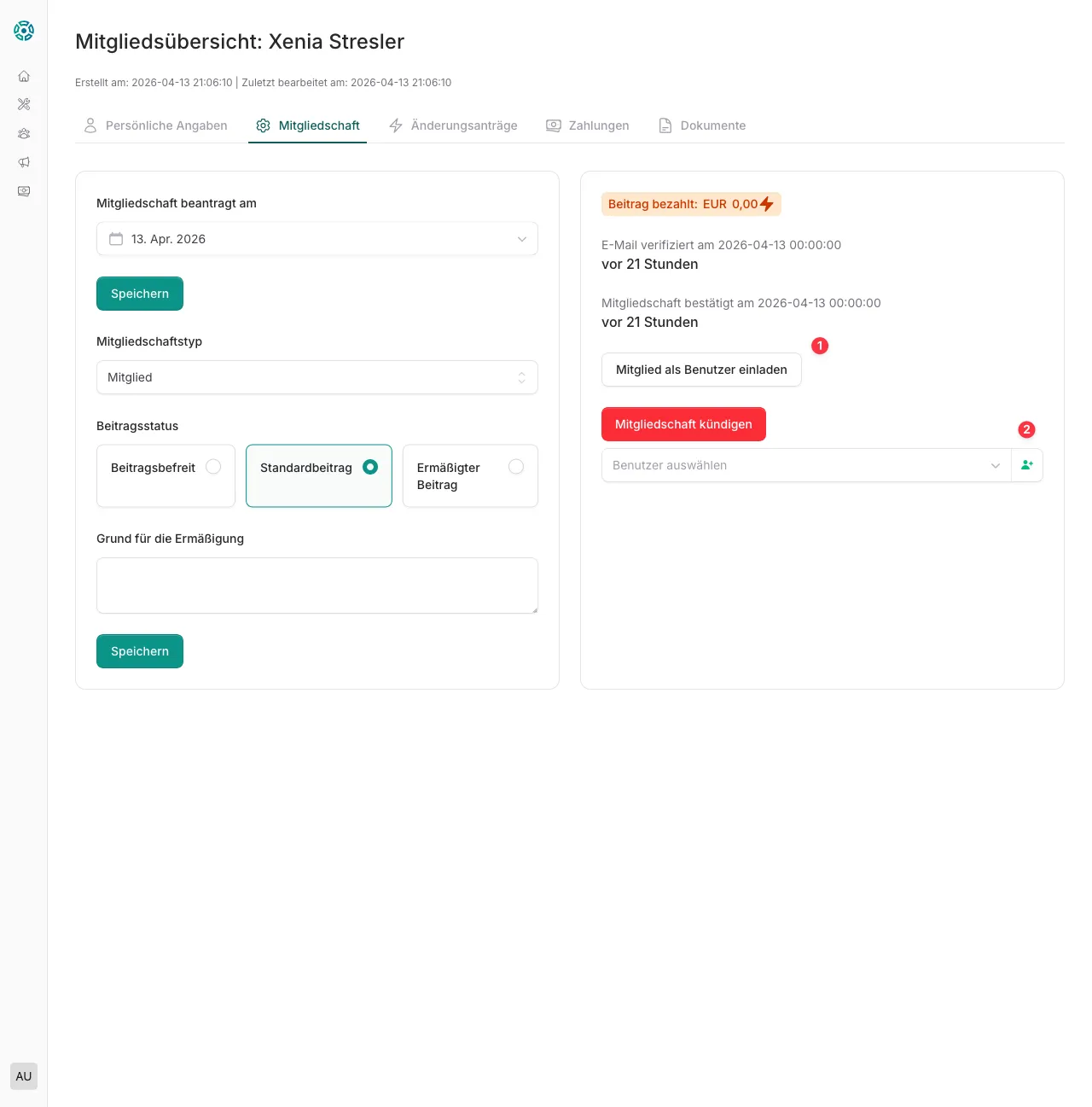Click the banknote icon on the Zahlungen tab
The width and height of the screenshot is (1092, 1107).
(x=554, y=125)
